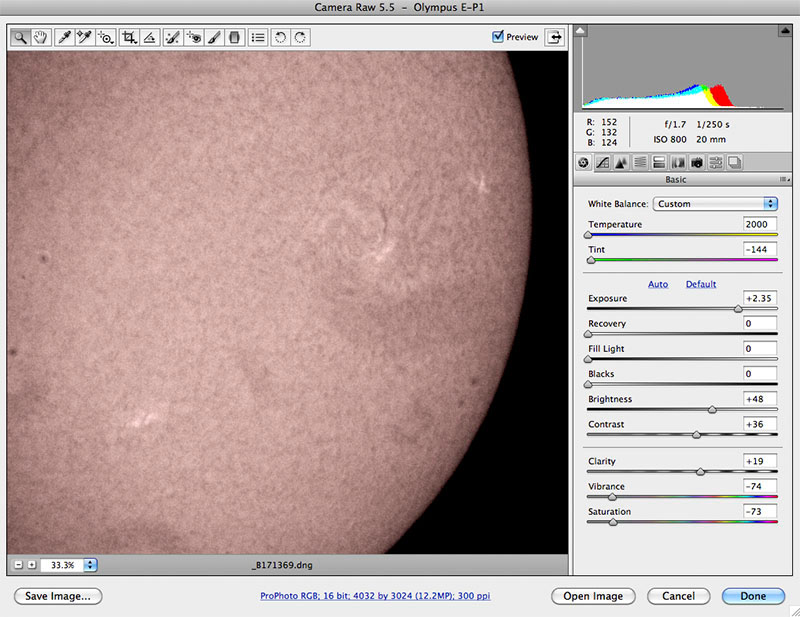This screenshot has height=617, width=800.
Task: Select the Red Eye Removal tool
Action: (x=193, y=38)
